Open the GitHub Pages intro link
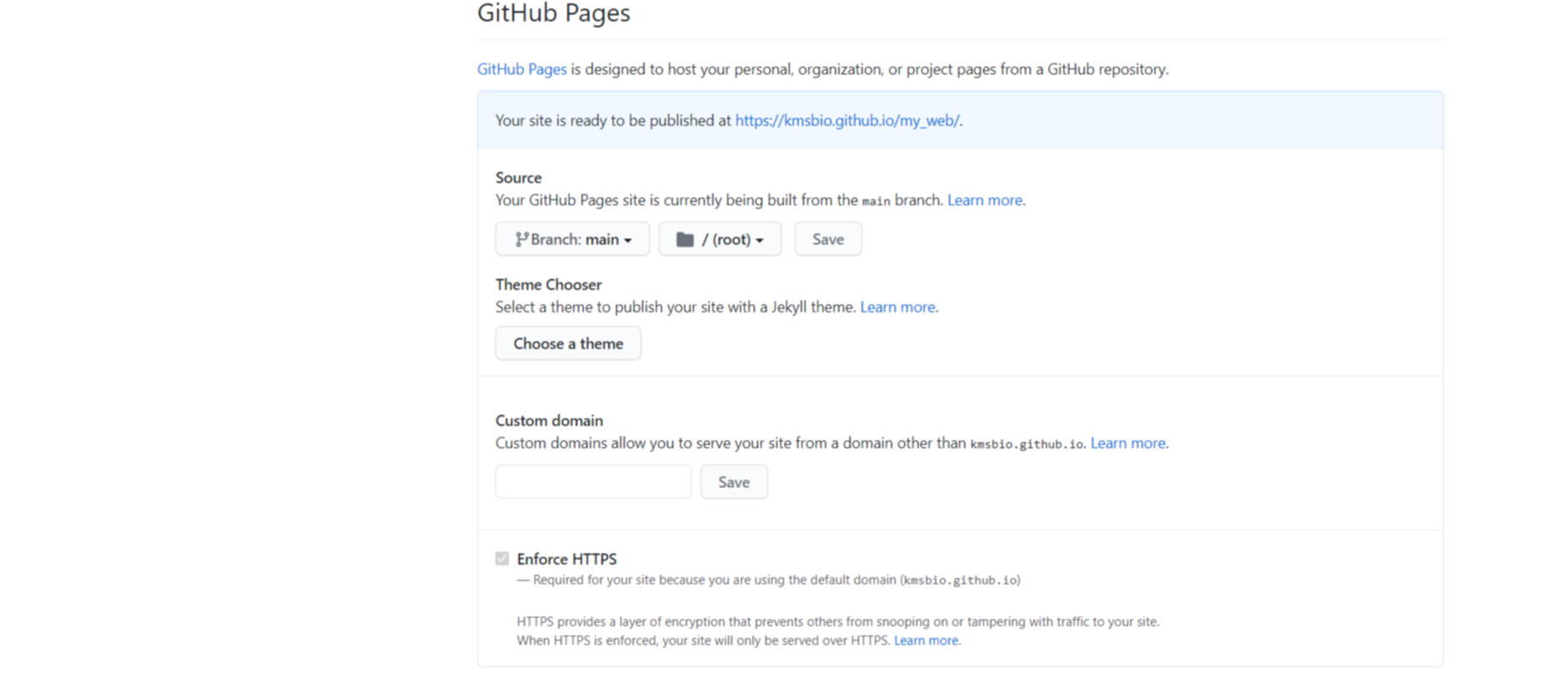The width and height of the screenshot is (1568, 686). [522, 69]
